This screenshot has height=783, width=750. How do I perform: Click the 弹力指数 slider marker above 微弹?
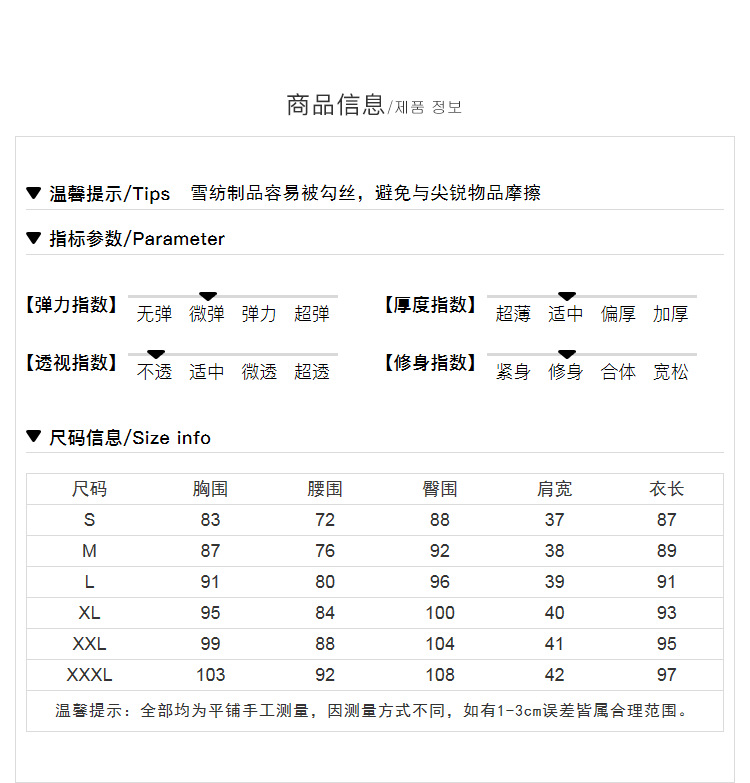[x=207, y=296]
